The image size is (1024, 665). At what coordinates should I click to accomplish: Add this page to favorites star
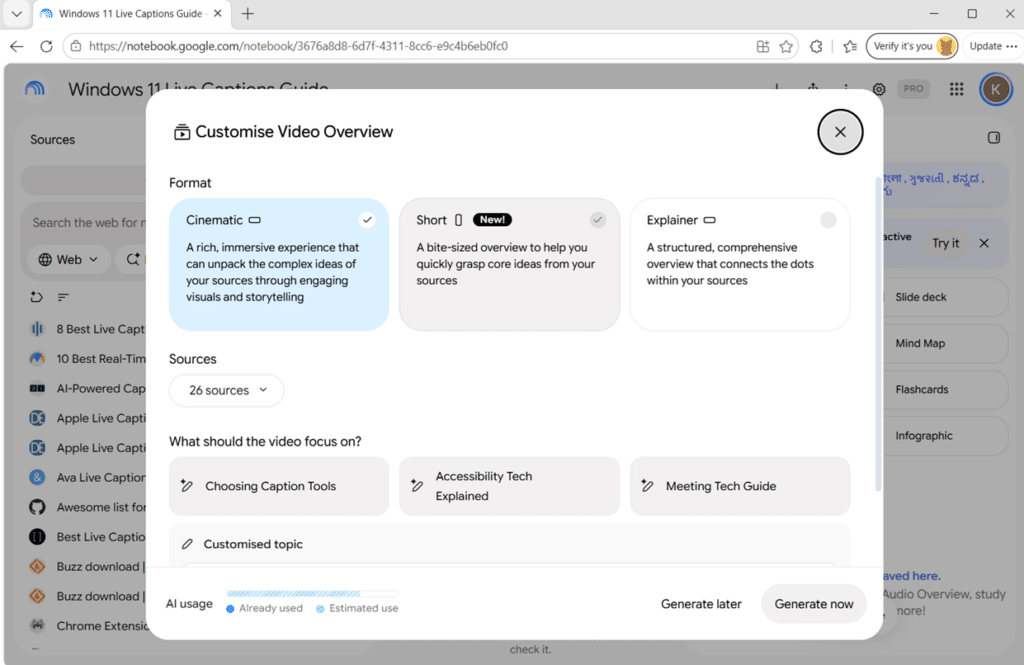786,46
